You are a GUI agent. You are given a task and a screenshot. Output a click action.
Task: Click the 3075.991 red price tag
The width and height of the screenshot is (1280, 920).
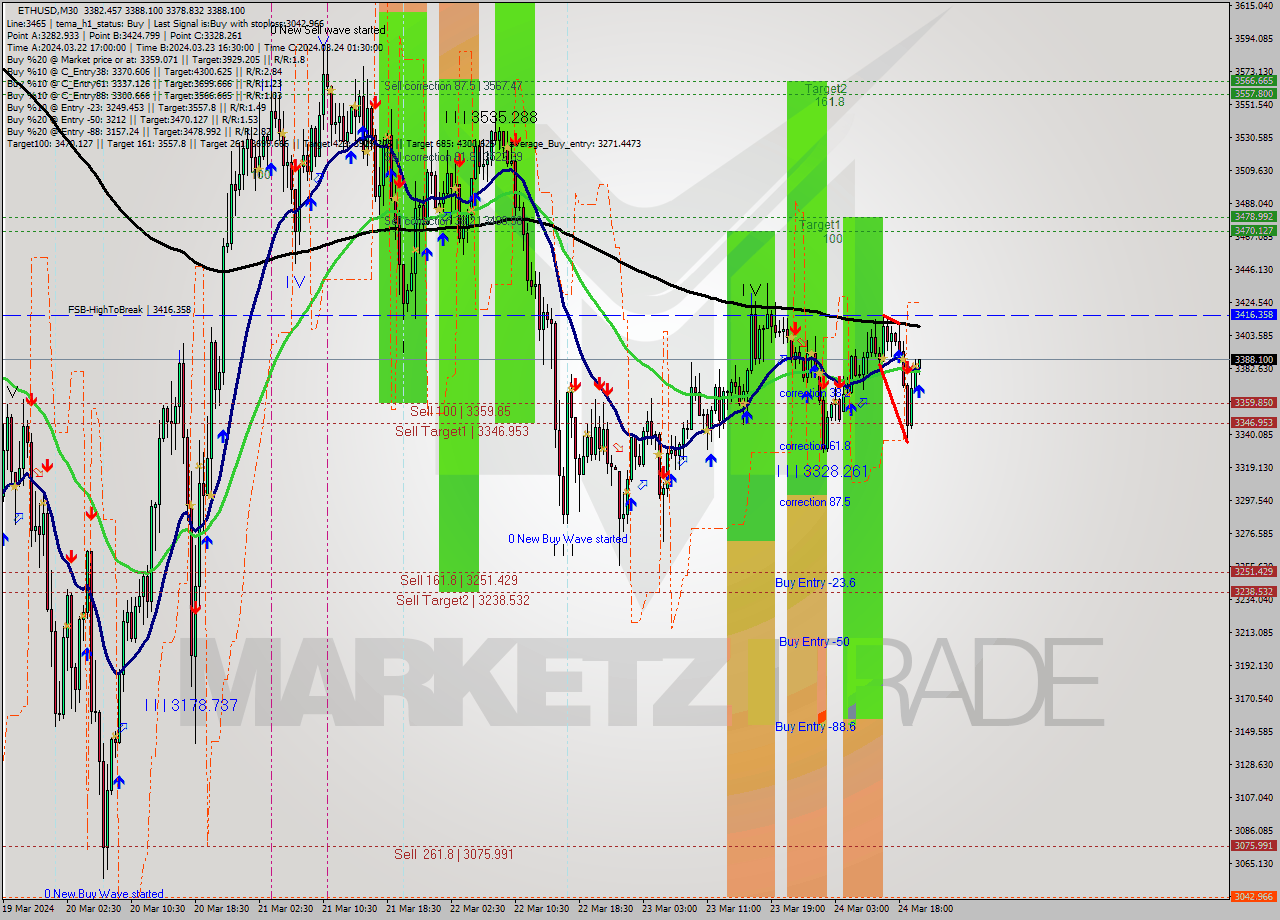pos(1253,846)
